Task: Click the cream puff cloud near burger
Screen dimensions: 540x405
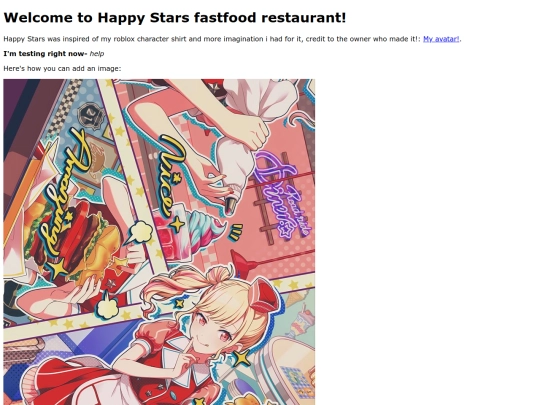Action: pos(140,232)
